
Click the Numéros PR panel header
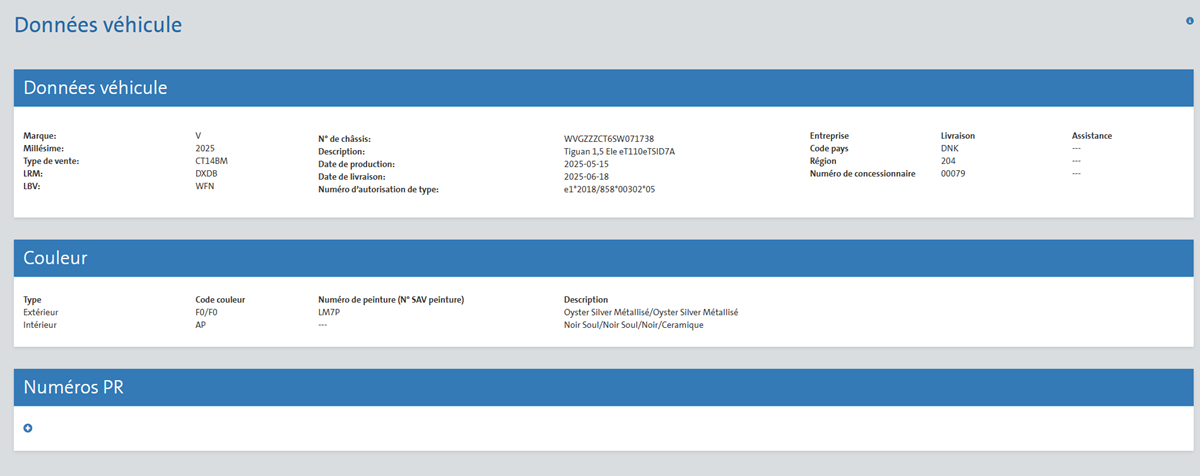click(600, 387)
